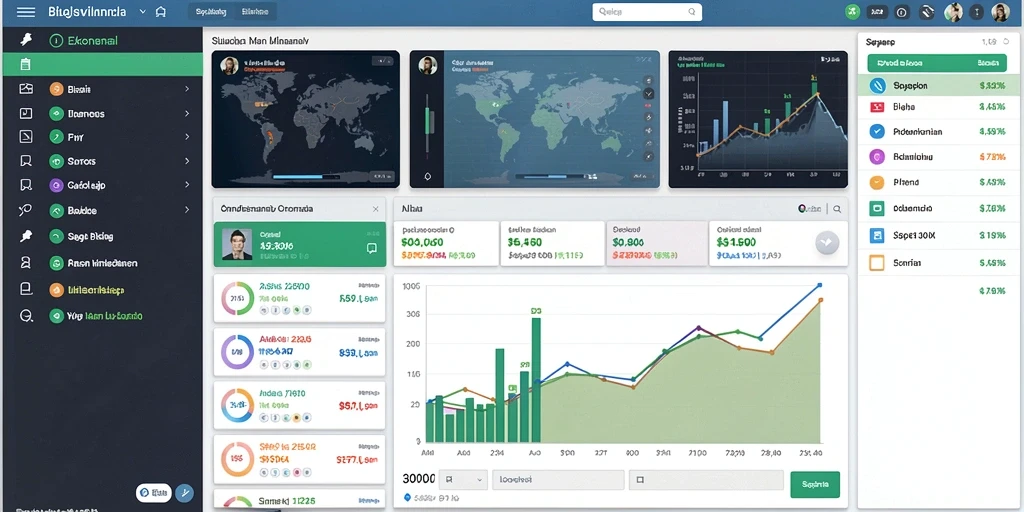Click the green circular icon in the top bar
1024x512 pixels.
(852, 12)
